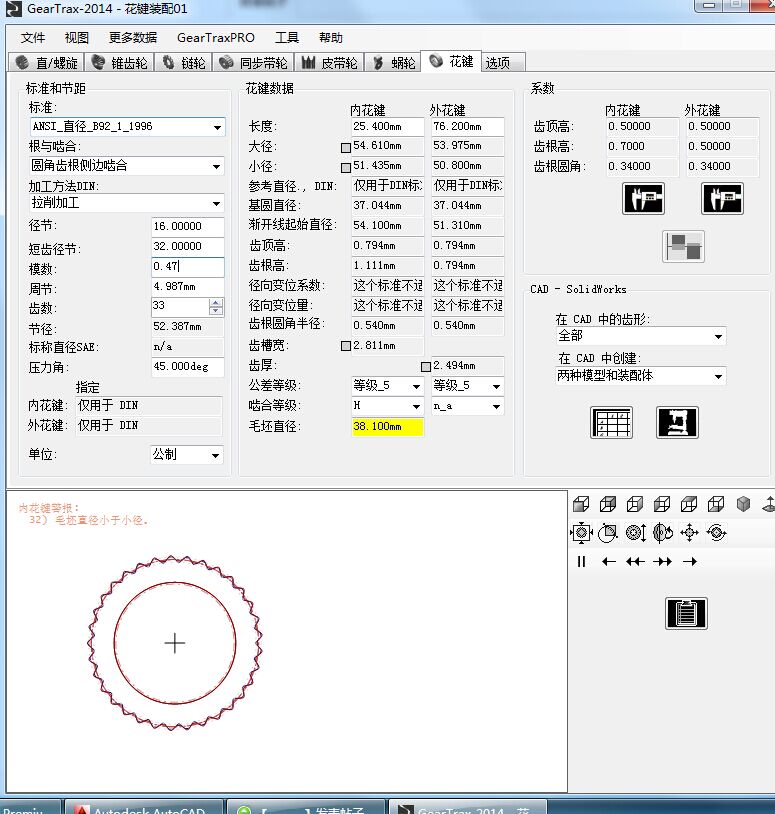Viewport: 775px width, 814px height.
Task: Select the left view cube icon
Action: coord(662,504)
